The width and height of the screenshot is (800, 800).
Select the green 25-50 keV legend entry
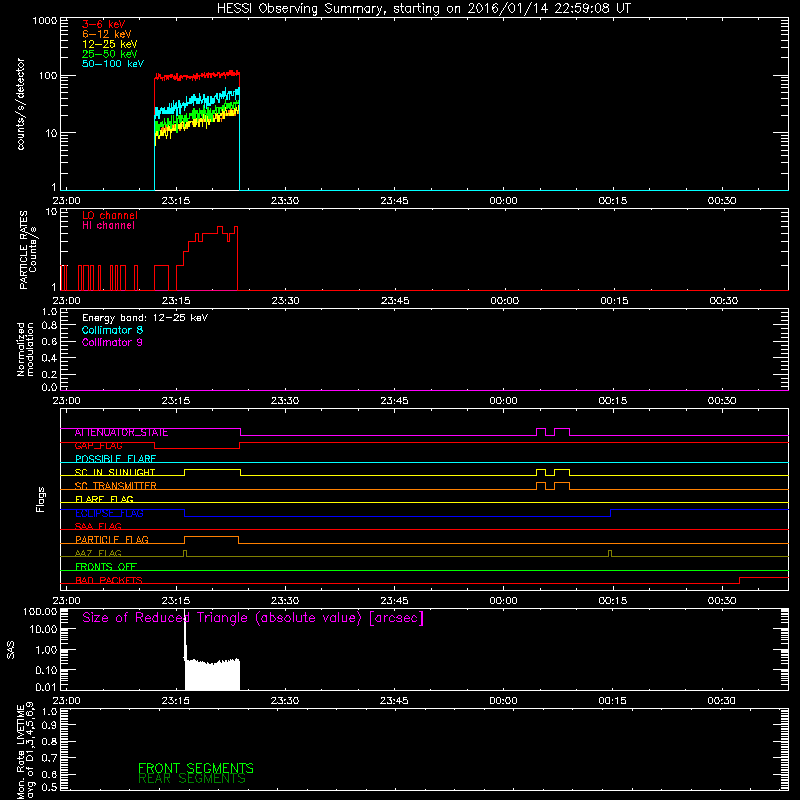click(110, 54)
